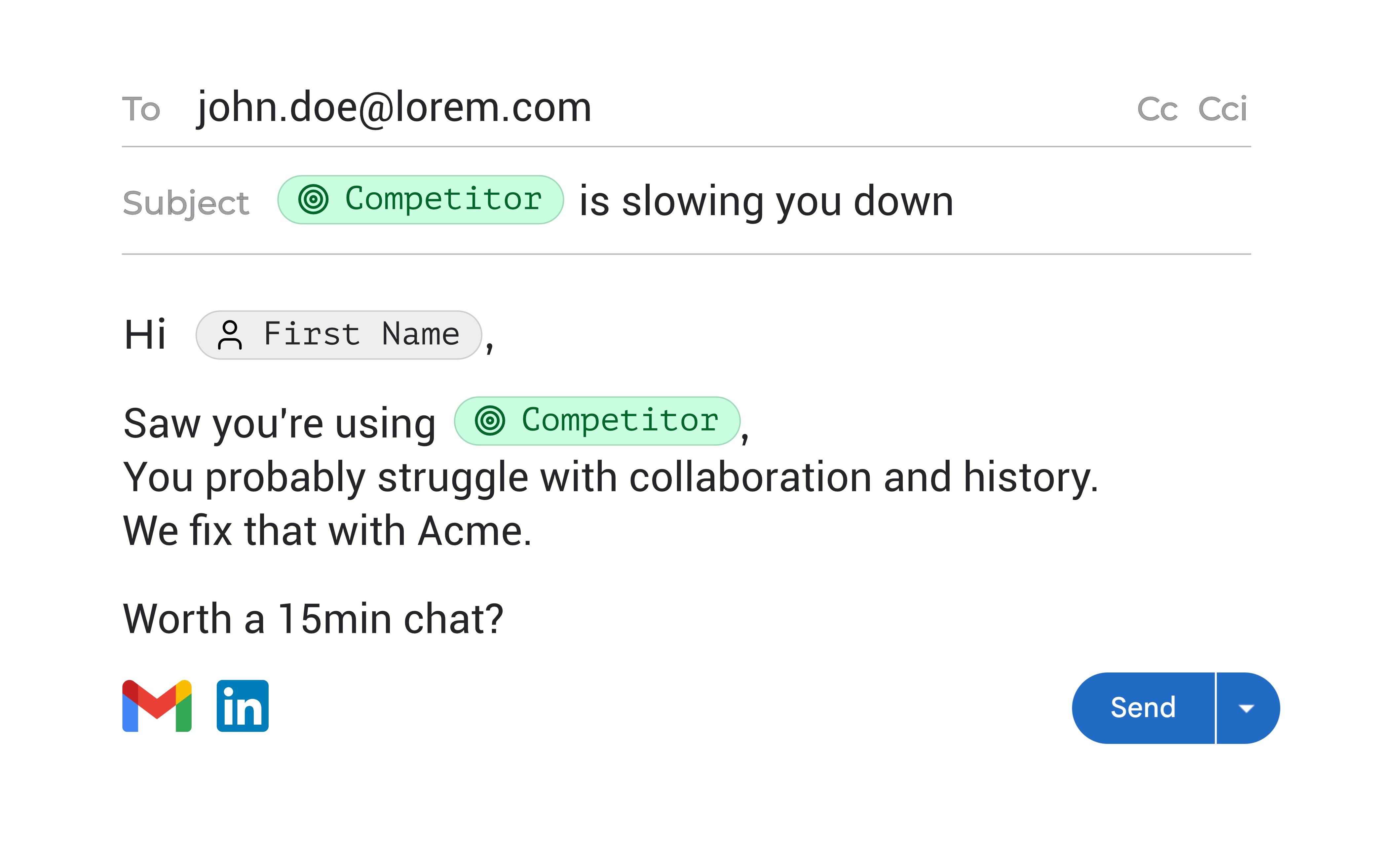Click the "Worth a 15min chat?" line
The height and width of the screenshot is (842, 1400).
313,619
